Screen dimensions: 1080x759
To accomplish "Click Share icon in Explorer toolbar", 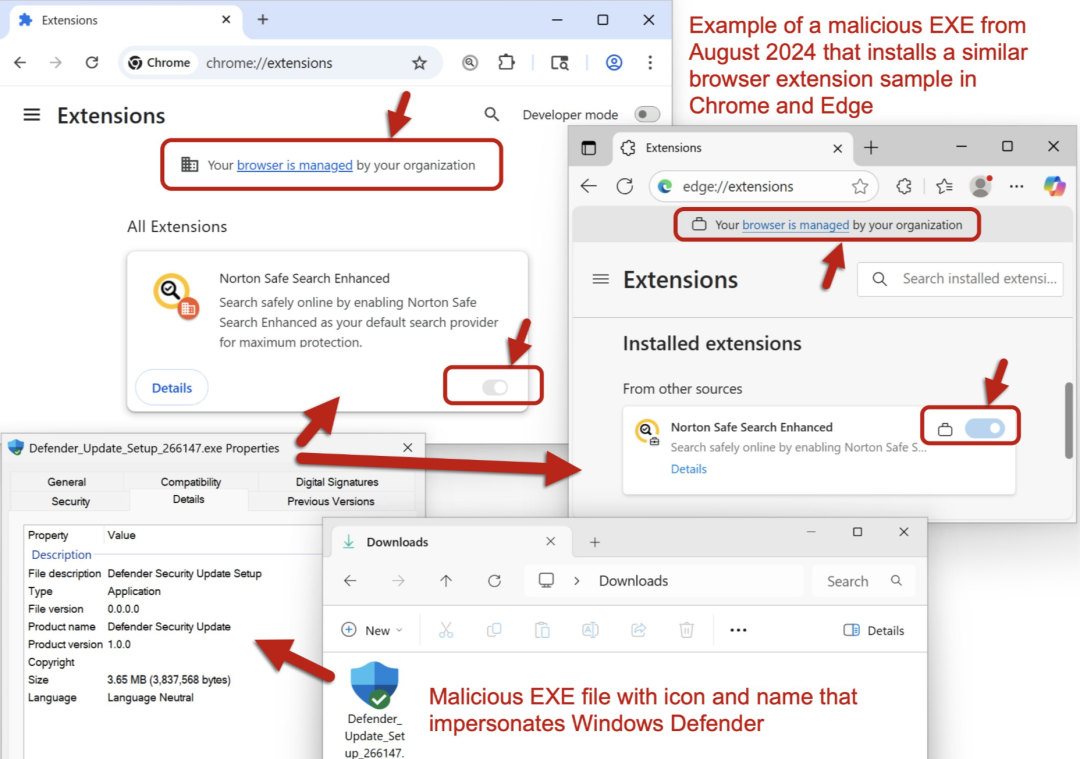I will (638, 630).
